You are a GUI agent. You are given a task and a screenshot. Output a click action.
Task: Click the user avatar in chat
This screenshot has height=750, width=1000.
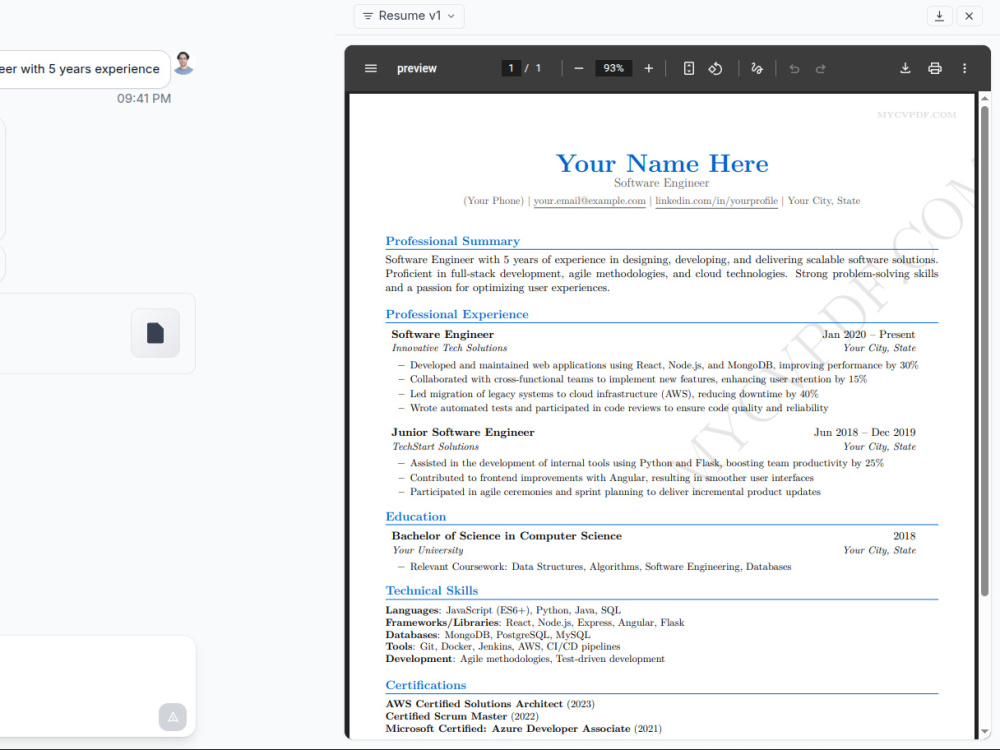(184, 63)
